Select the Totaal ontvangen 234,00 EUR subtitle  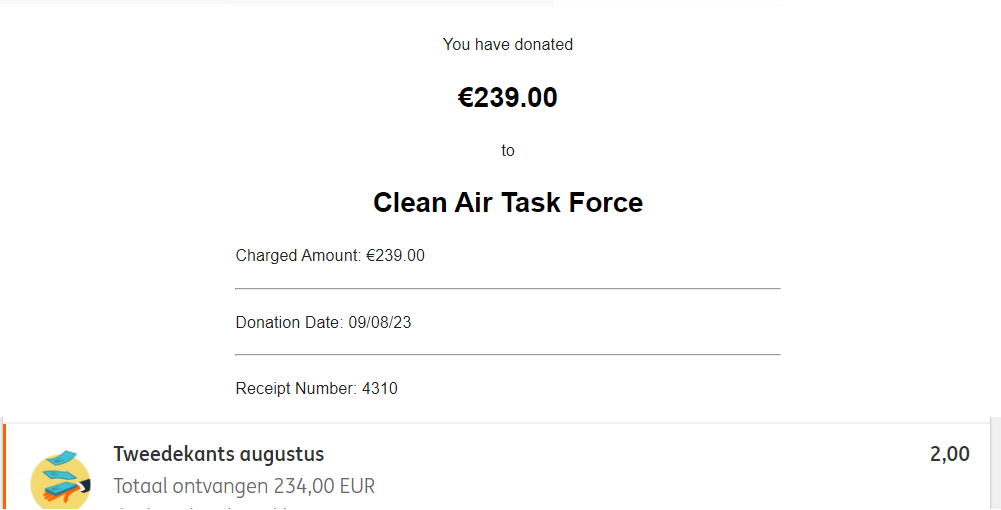click(x=244, y=486)
